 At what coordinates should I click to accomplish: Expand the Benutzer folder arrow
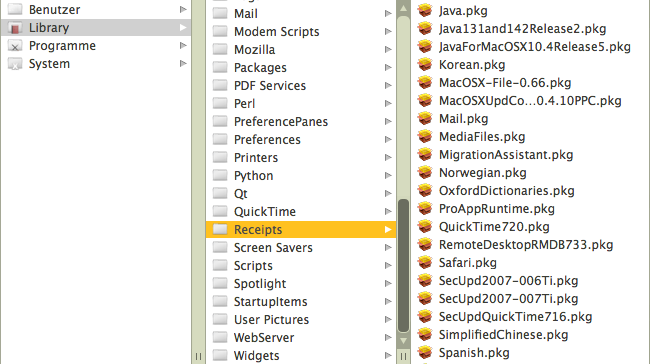[183, 9]
